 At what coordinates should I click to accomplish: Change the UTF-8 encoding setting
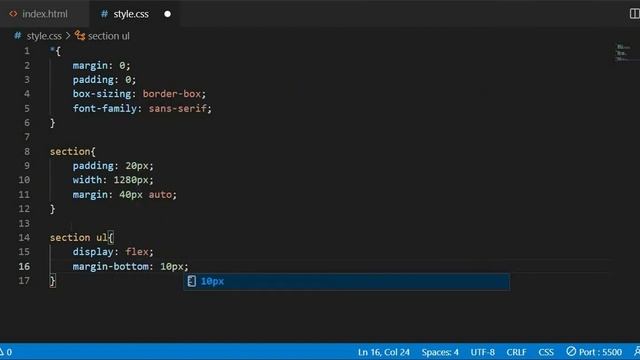tap(482, 352)
